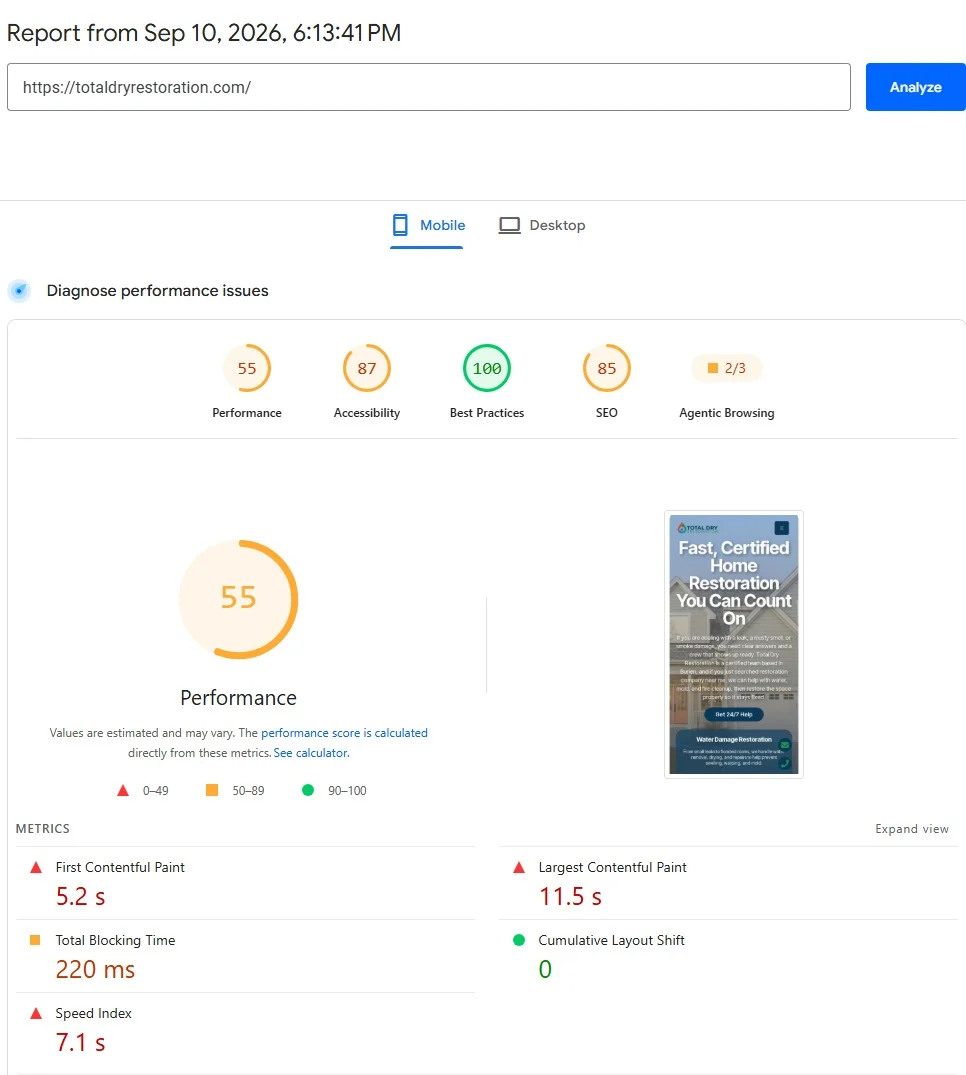Viewport: 966px width, 1075px height.
Task: Click Diagnose performance issues heading text
Action: pyautogui.click(x=158, y=291)
